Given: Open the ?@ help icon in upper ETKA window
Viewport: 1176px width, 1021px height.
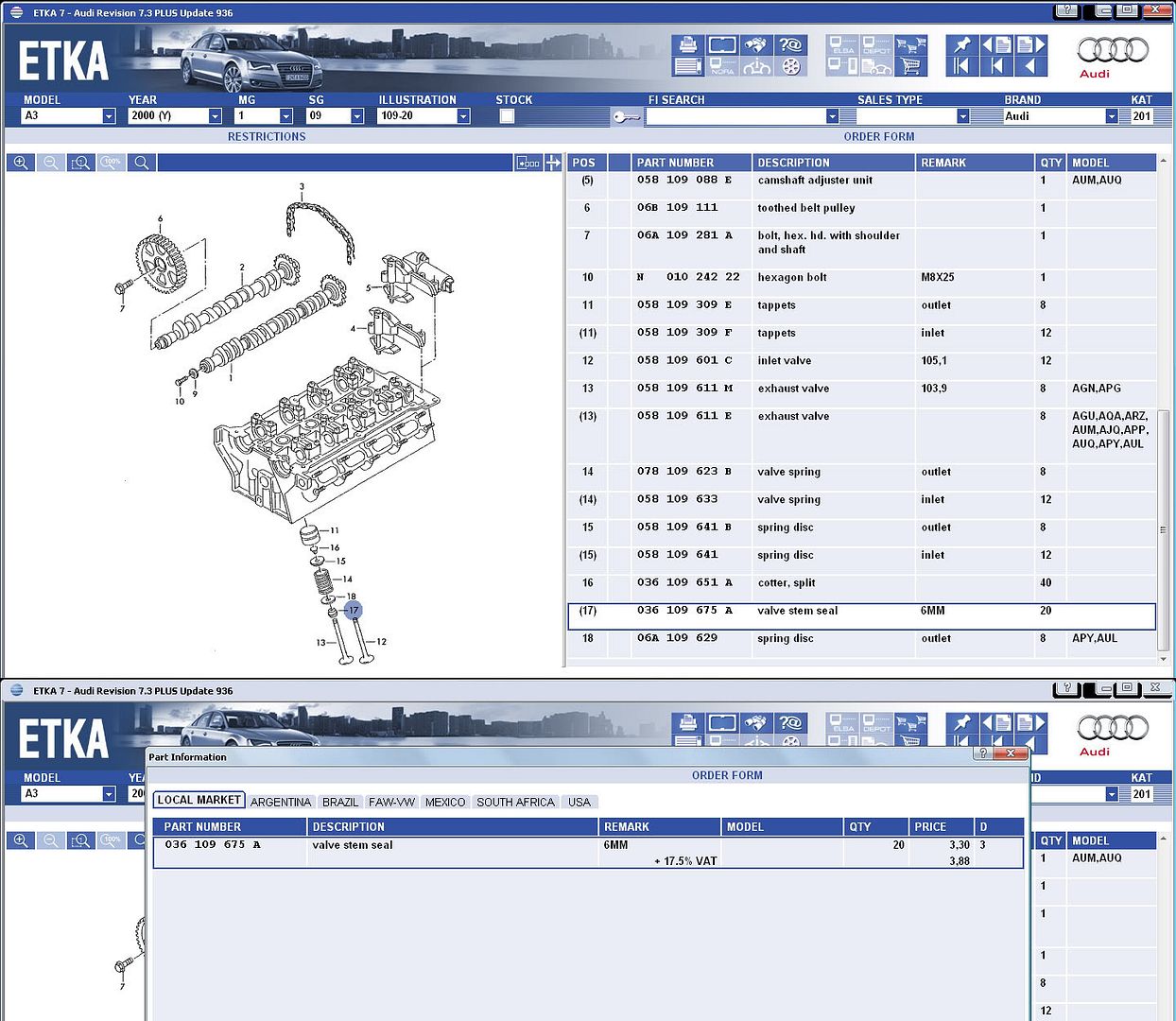Looking at the screenshot, I should (790, 45).
